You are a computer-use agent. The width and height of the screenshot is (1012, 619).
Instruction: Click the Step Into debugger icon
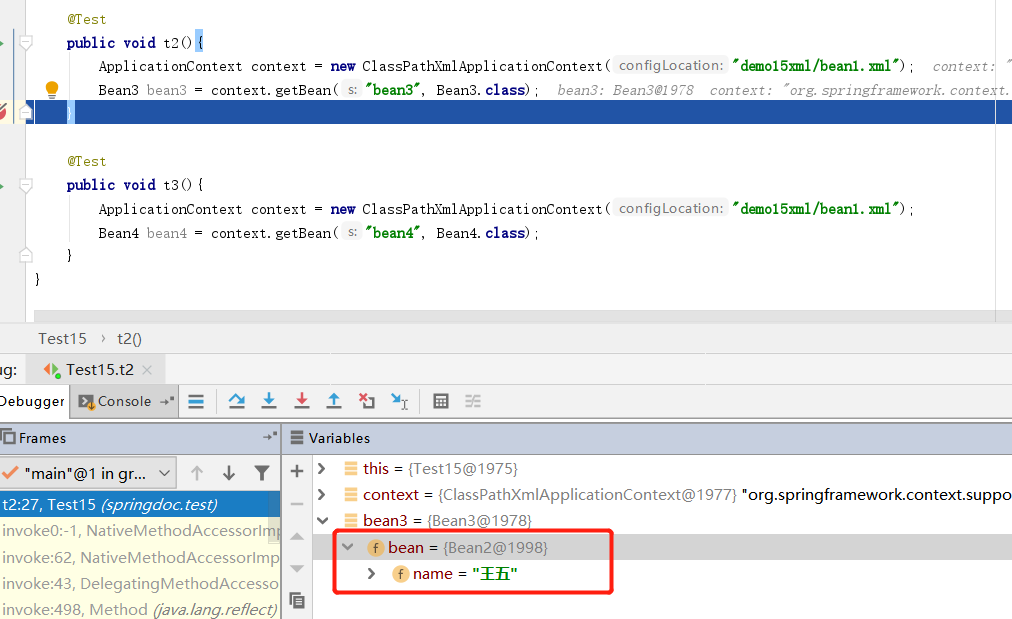(269, 401)
